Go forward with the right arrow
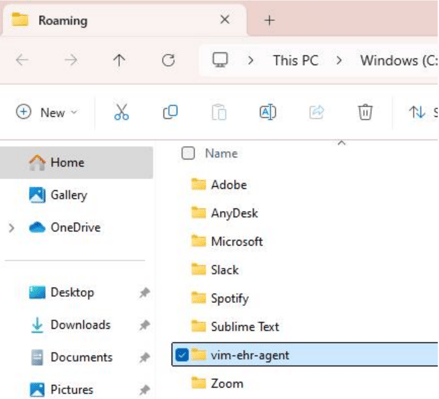Image resolution: width=439 pixels, height=399 pixels. coord(71,60)
